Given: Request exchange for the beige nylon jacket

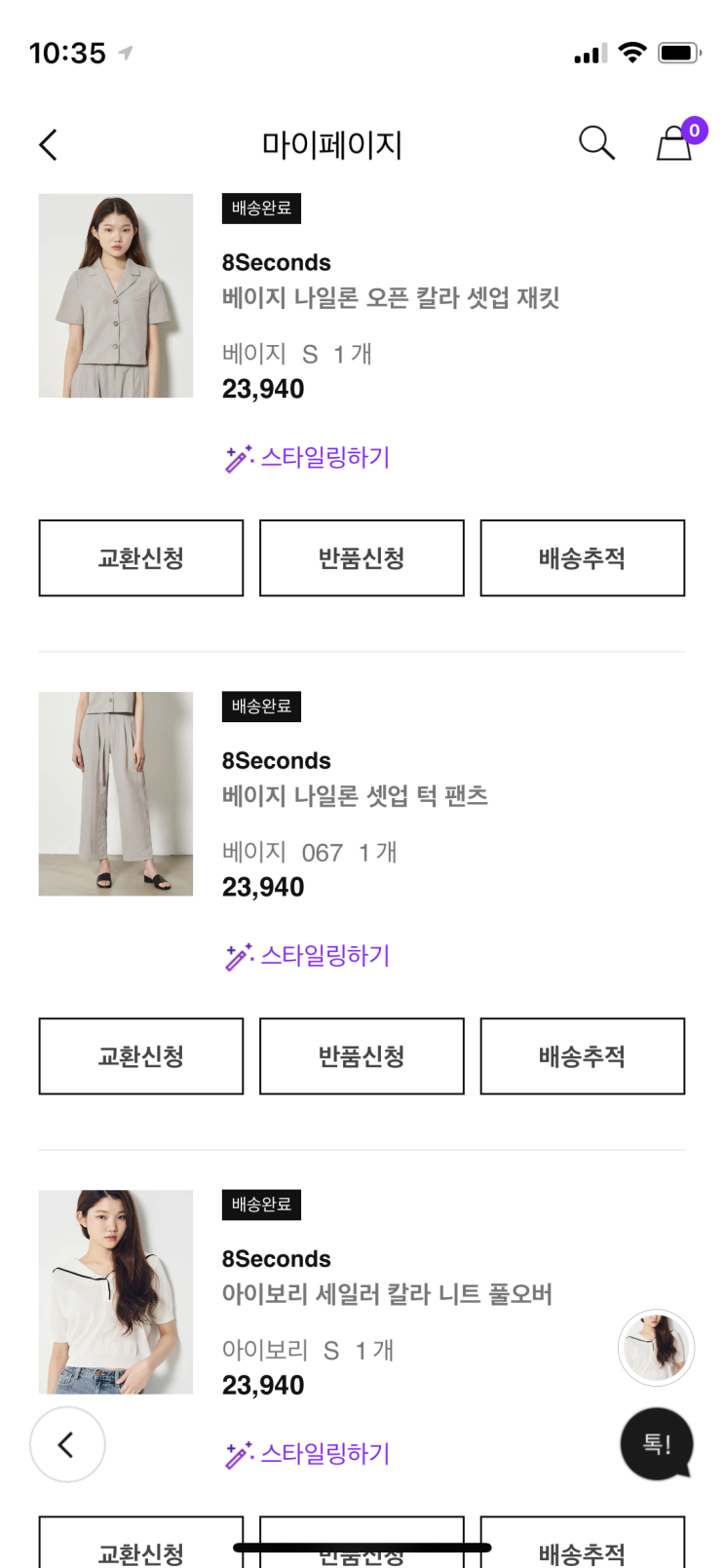Looking at the screenshot, I should (141, 558).
